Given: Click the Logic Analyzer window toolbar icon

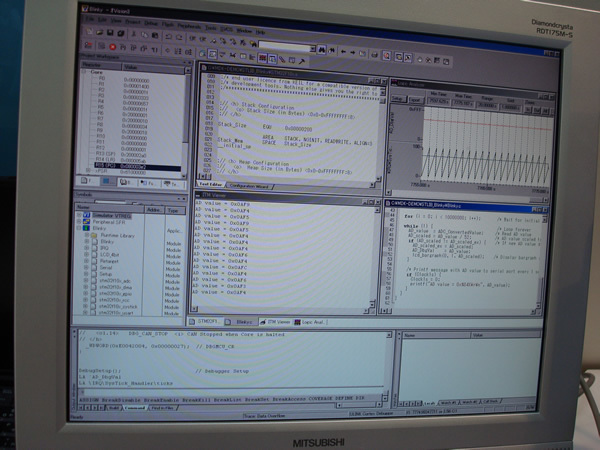Looking at the screenshot, I should [262, 58].
